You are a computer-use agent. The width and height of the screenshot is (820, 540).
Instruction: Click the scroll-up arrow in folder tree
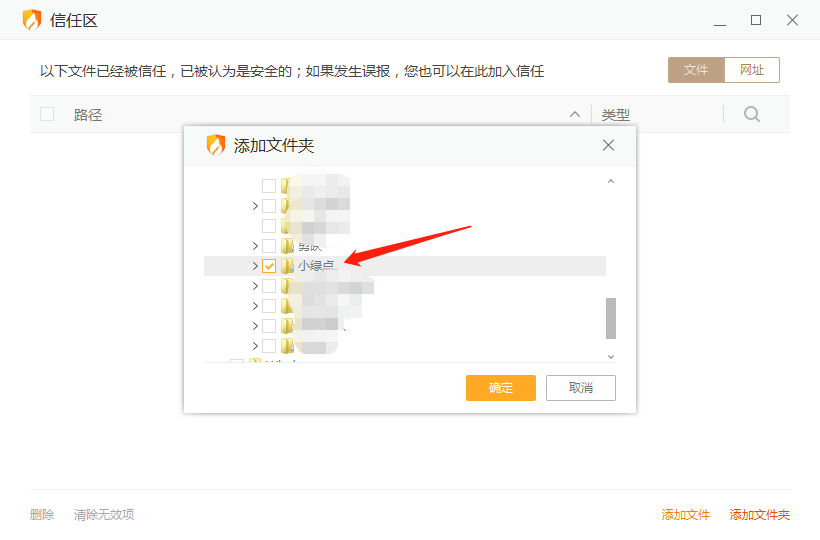tap(611, 182)
